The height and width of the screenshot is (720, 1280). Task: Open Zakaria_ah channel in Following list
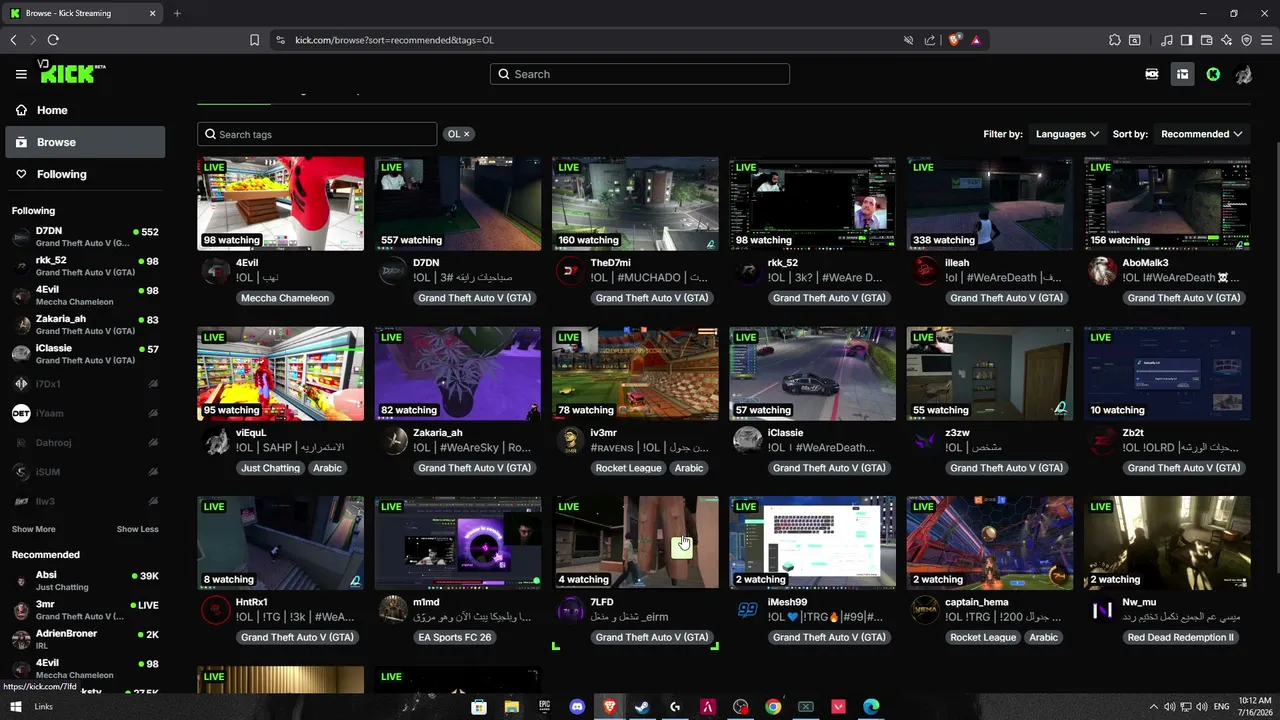click(85, 325)
